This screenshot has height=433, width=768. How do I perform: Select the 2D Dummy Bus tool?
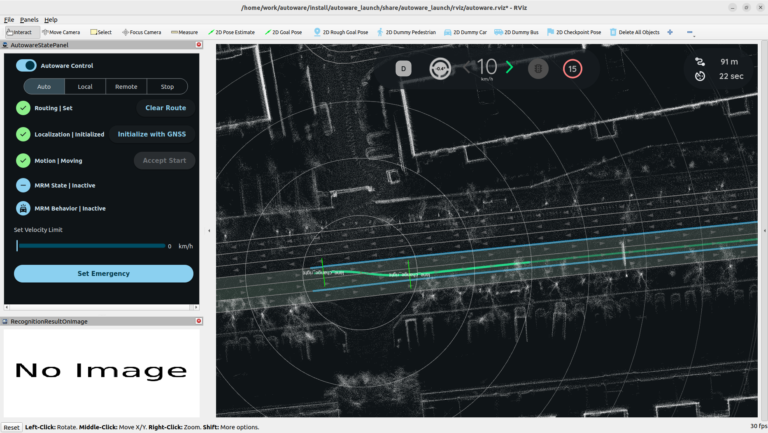[x=518, y=32]
